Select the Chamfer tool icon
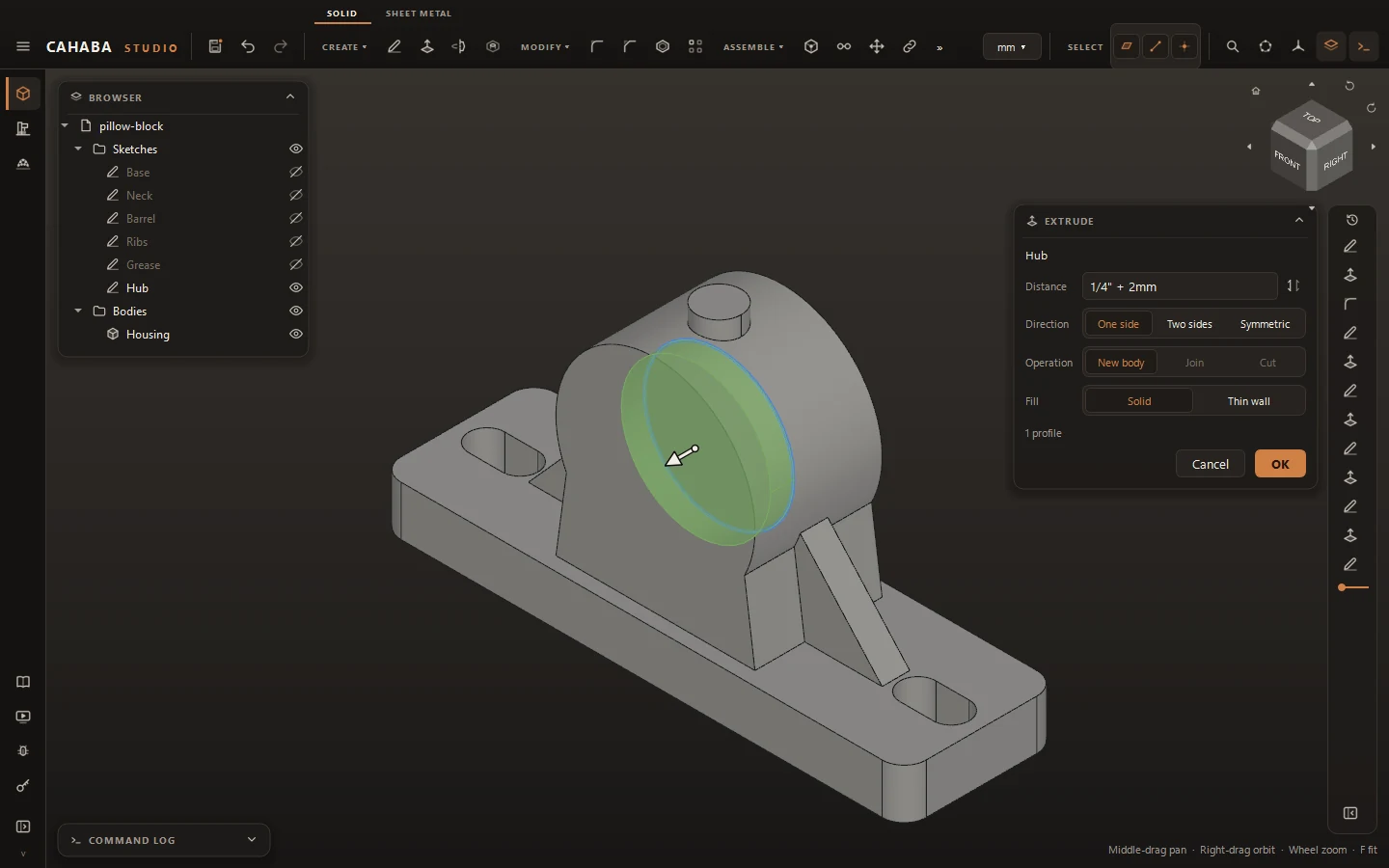This screenshot has width=1389, height=868. point(630,46)
